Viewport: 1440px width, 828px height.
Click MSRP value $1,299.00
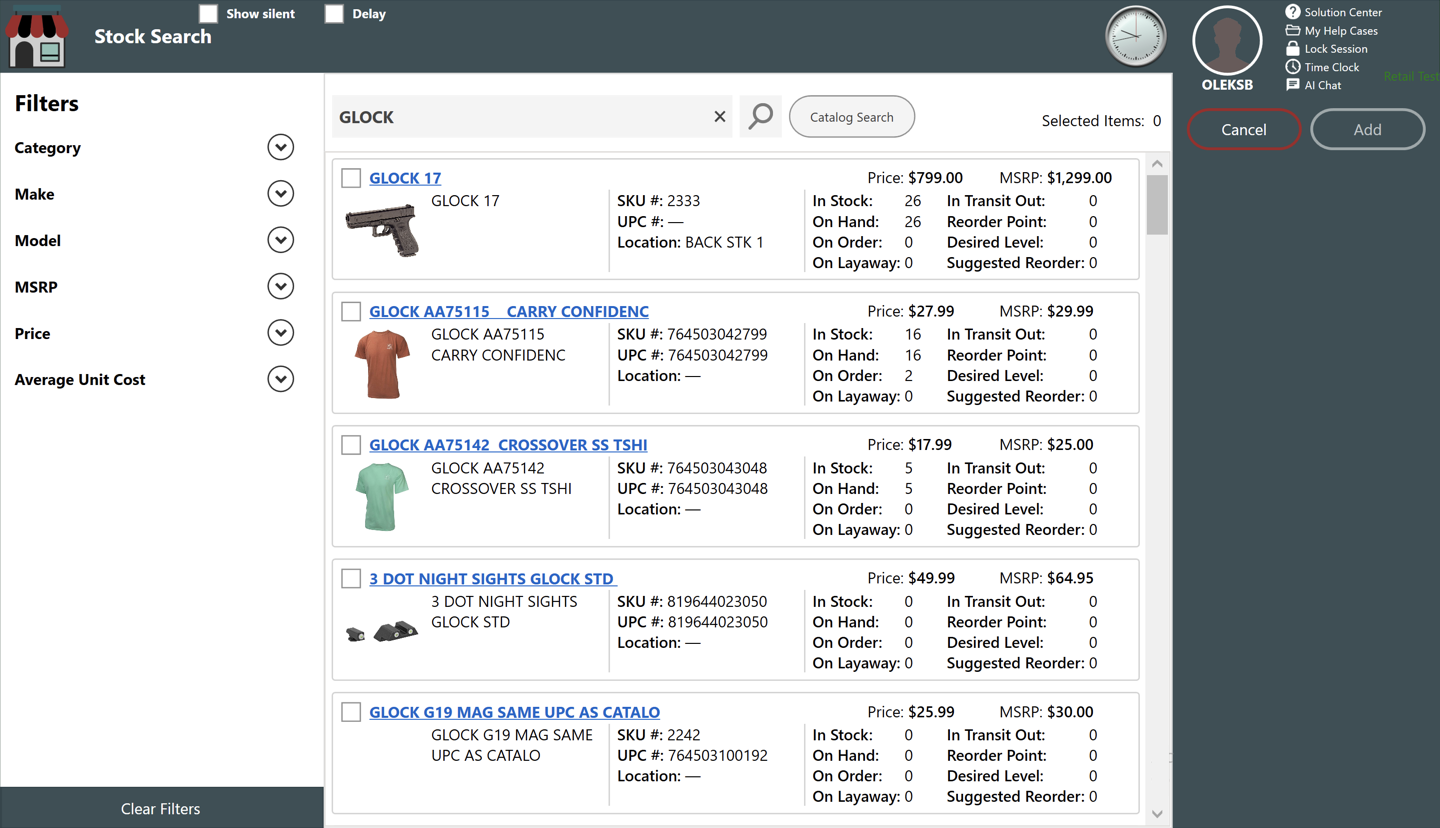tap(1079, 178)
